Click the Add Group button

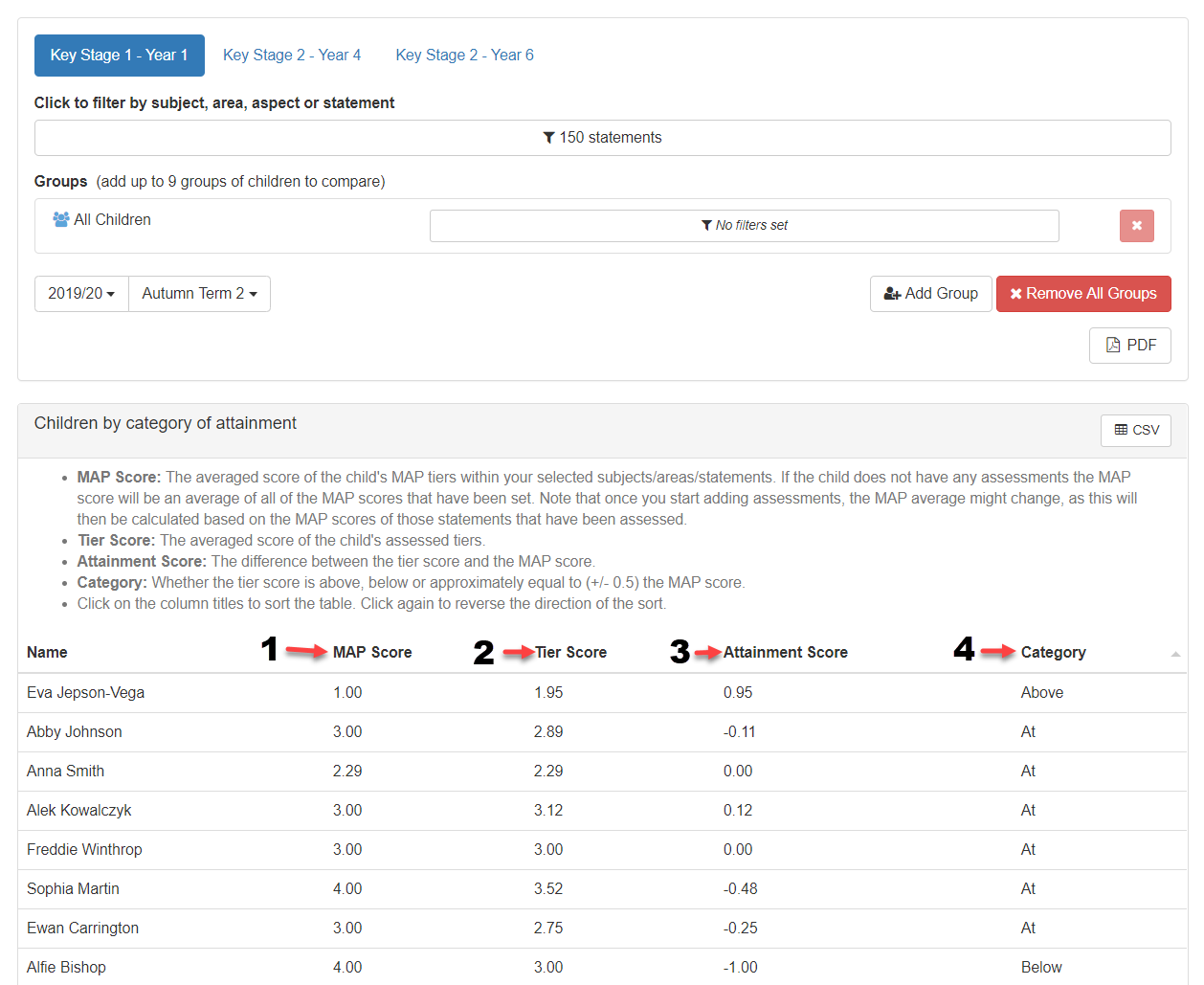click(x=930, y=294)
